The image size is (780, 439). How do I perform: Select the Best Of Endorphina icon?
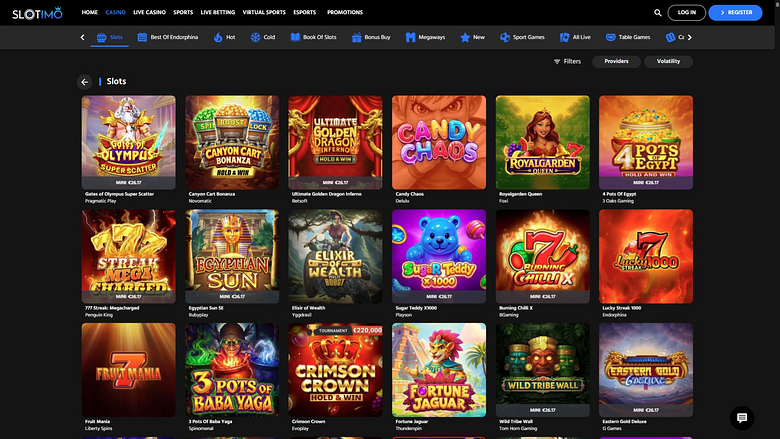(x=142, y=37)
